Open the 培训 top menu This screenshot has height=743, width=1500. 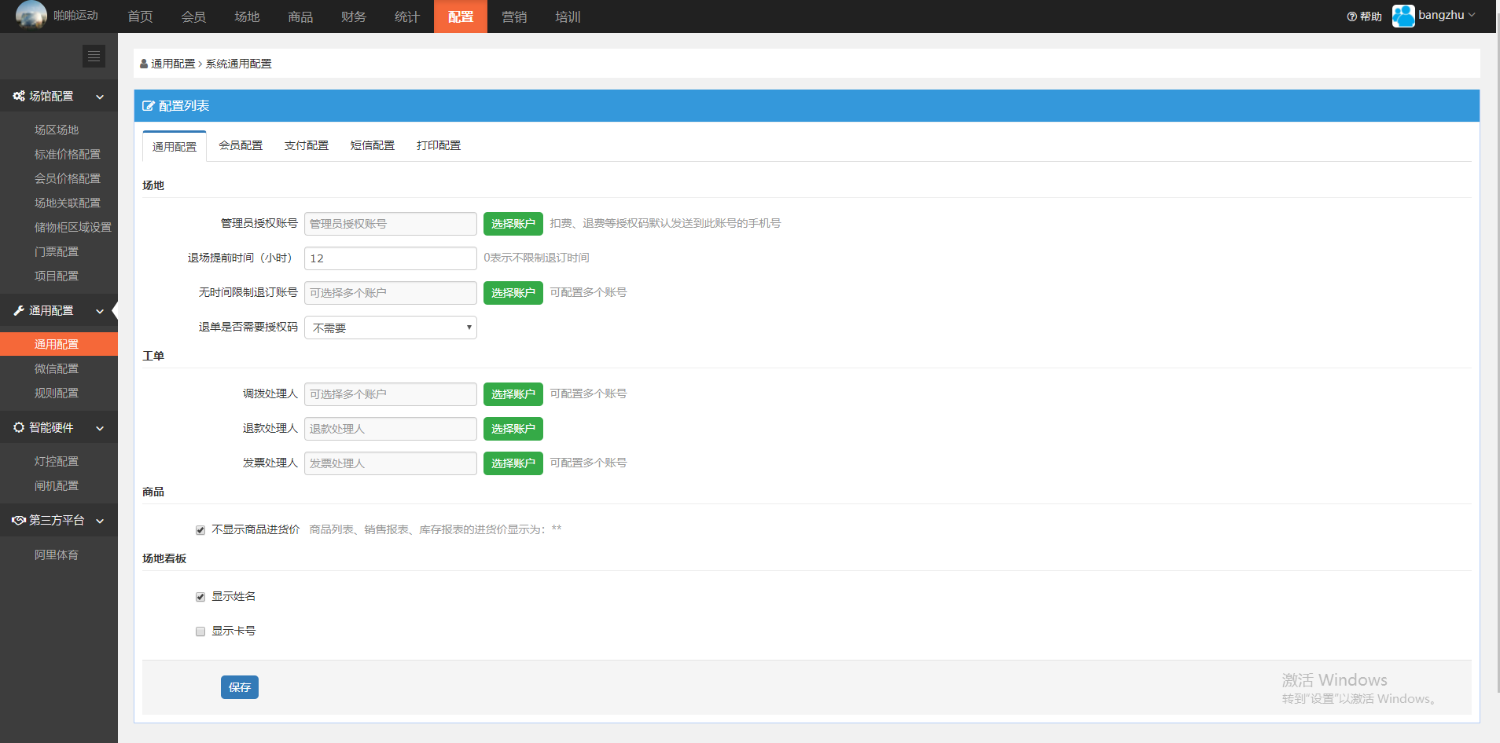click(x=568, y=17)
